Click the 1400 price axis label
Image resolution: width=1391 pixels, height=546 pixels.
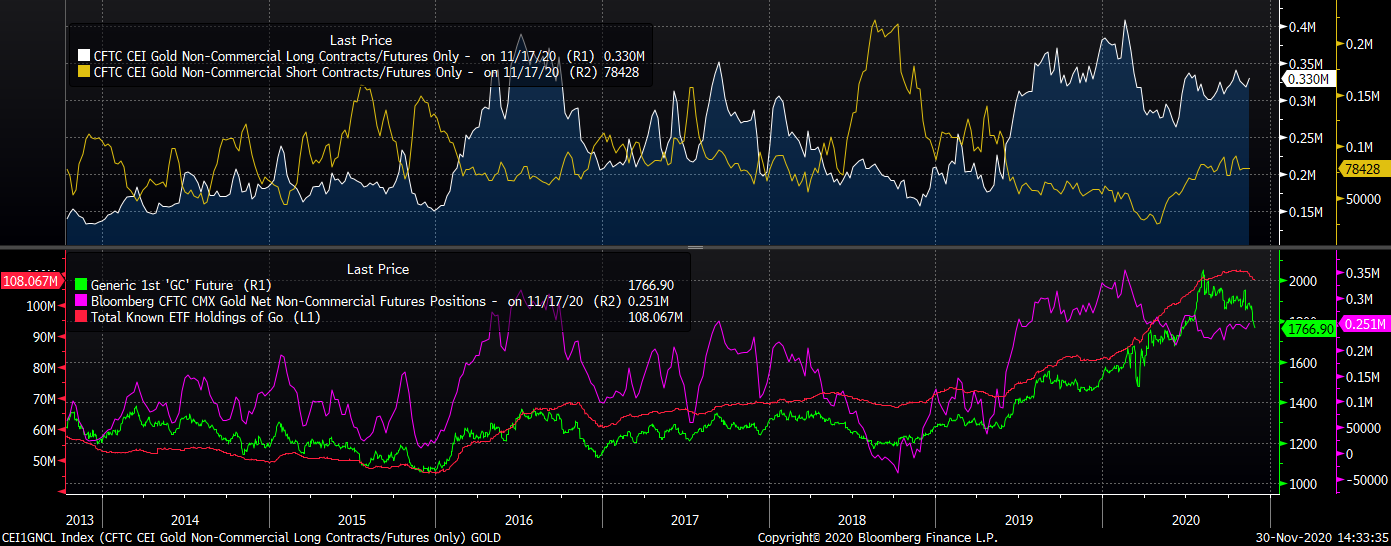pyautogui.click(x=1303, y=403)
